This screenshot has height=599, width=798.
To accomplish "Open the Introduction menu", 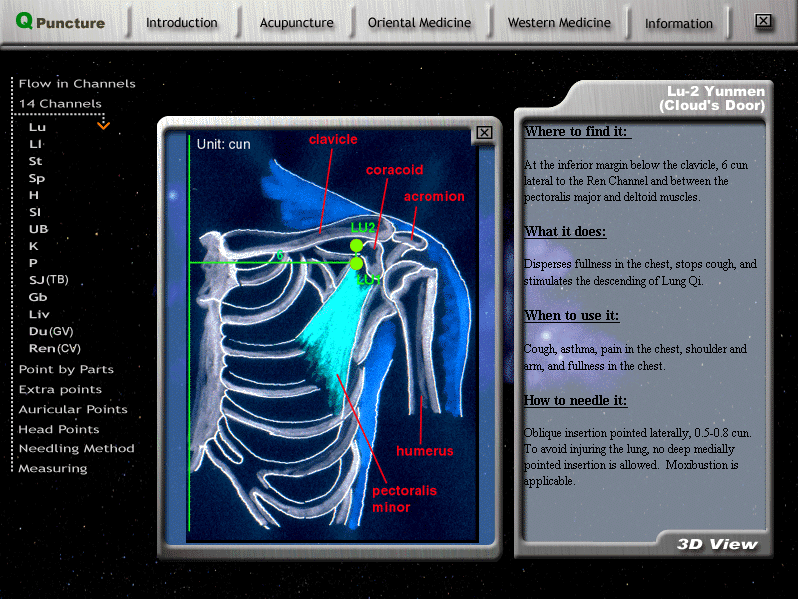I will (x=181, y=23).
